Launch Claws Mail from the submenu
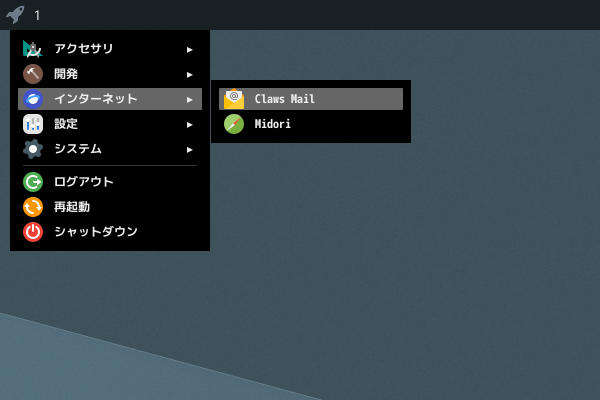 [x=311, y=99]
